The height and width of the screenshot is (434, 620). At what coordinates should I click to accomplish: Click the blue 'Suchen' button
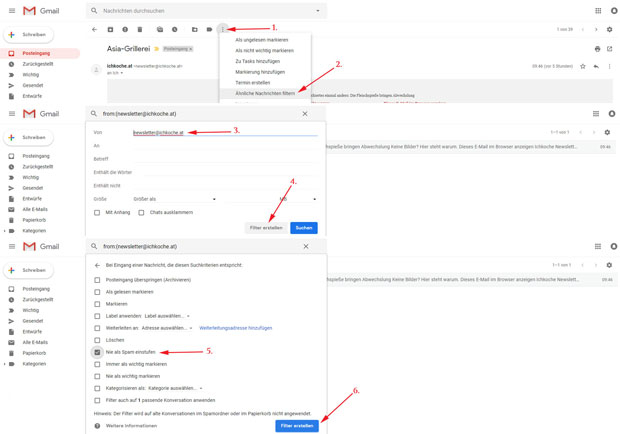tap(304, 228)
